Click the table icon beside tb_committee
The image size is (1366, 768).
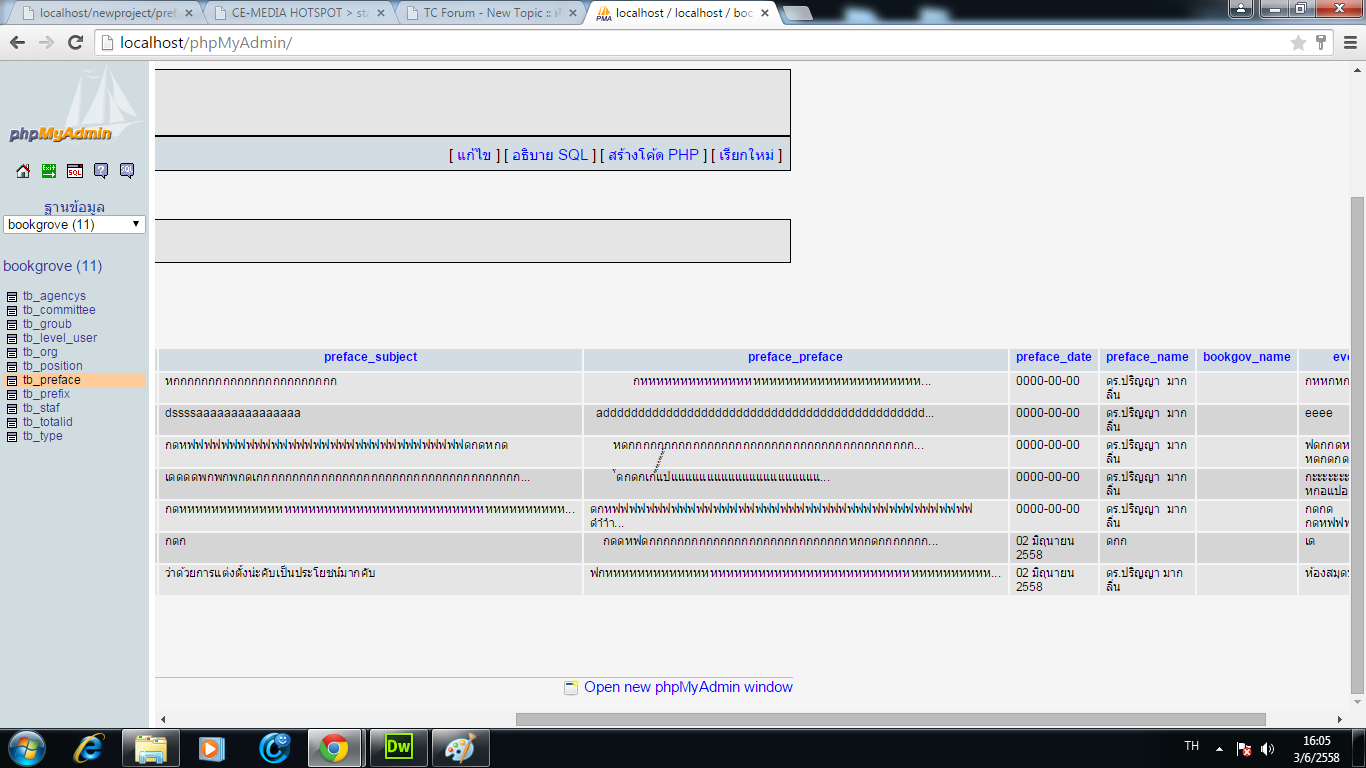point(12,311)
